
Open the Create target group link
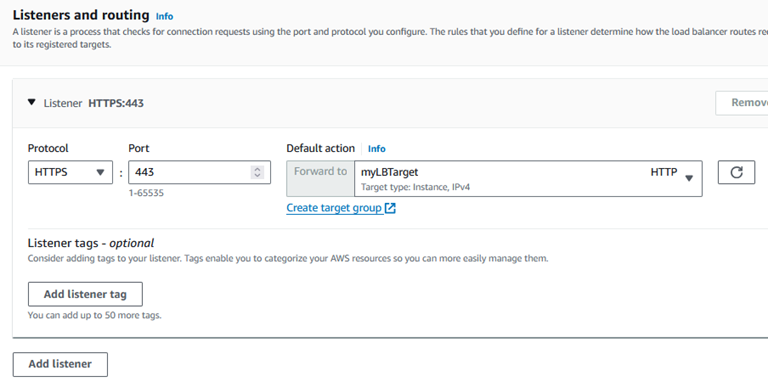[x=334, y=208]
